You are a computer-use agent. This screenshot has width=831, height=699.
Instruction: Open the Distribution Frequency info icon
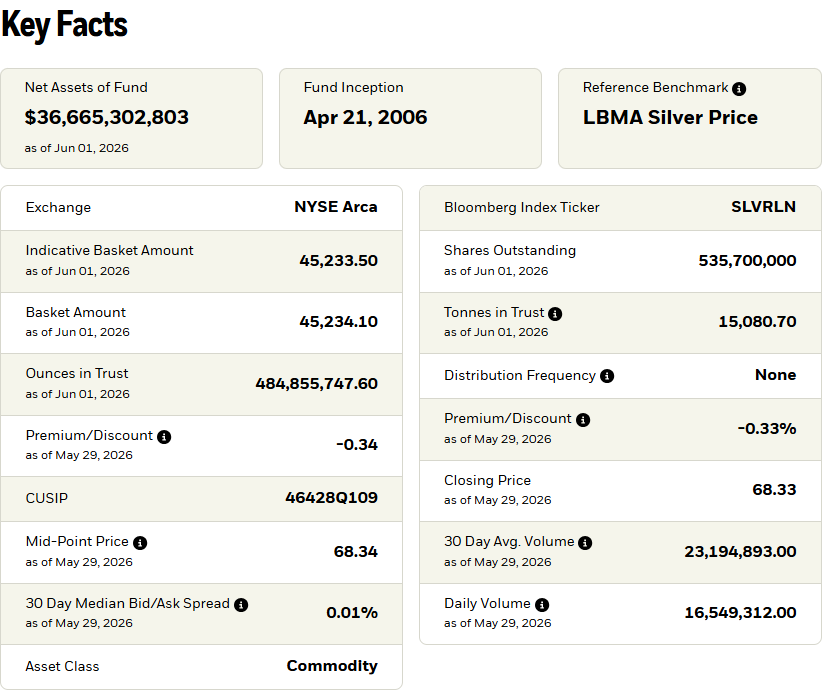[607, 376]
